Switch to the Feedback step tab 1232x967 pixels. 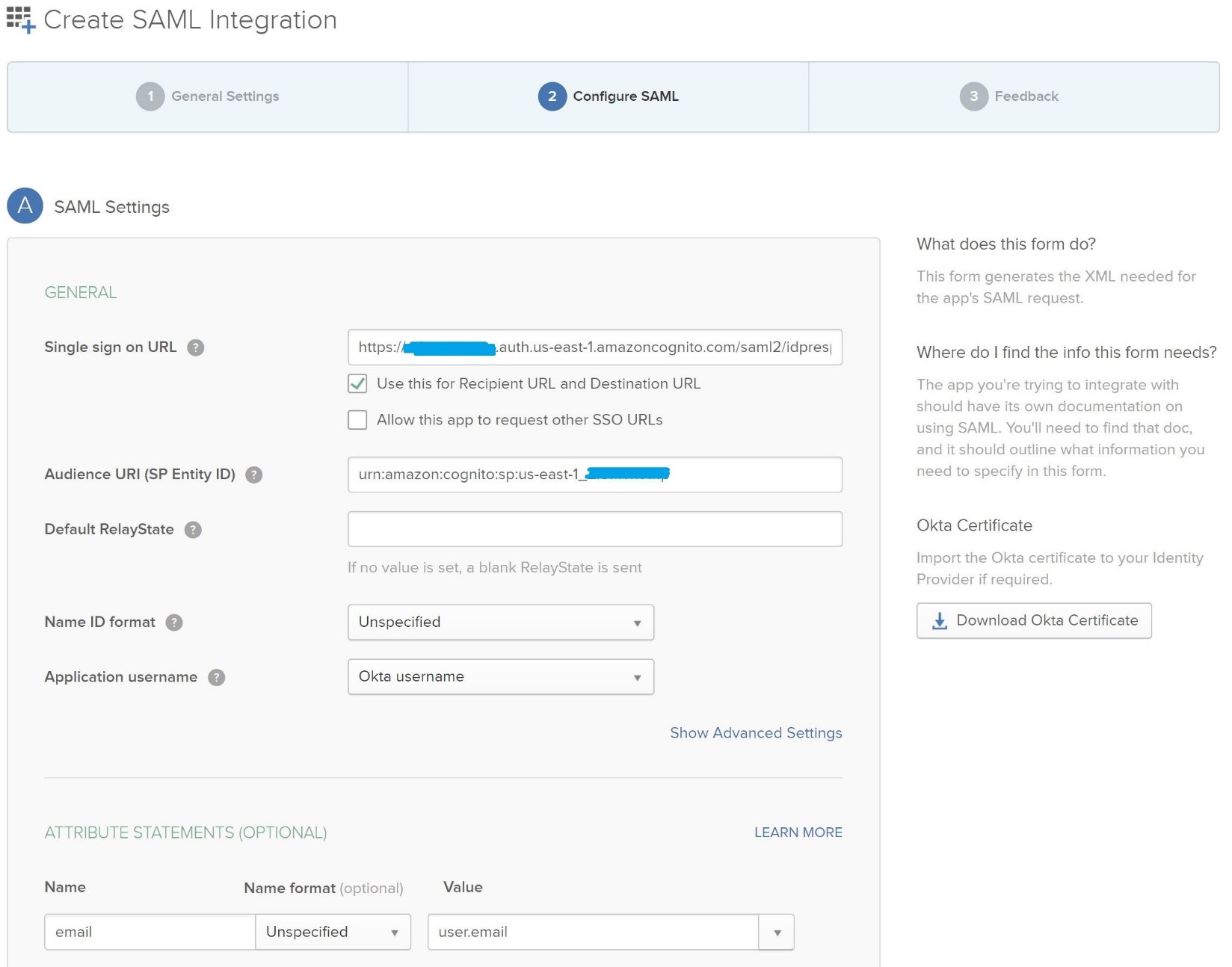tap(1010, 96)
